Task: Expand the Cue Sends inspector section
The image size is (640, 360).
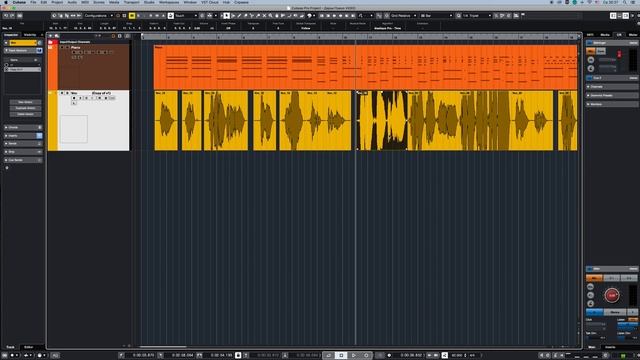Action: click(23, 160)
